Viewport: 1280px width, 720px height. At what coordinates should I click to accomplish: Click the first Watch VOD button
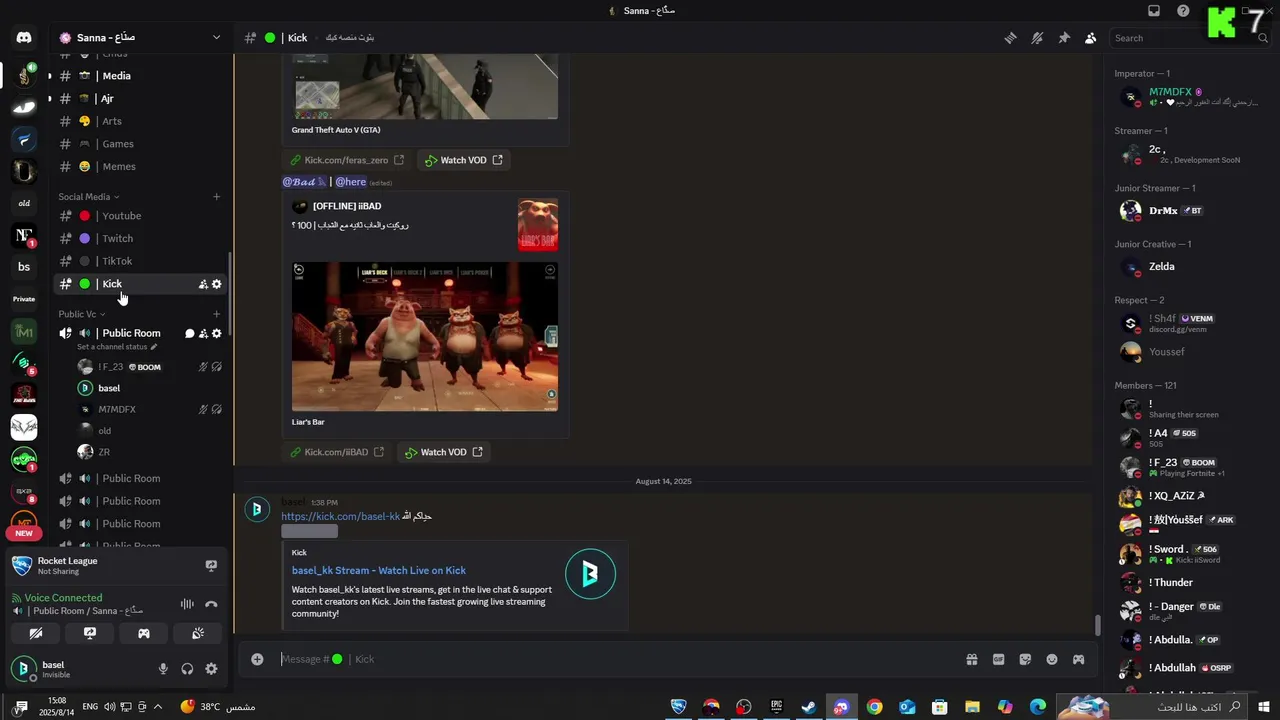point(463,160)
